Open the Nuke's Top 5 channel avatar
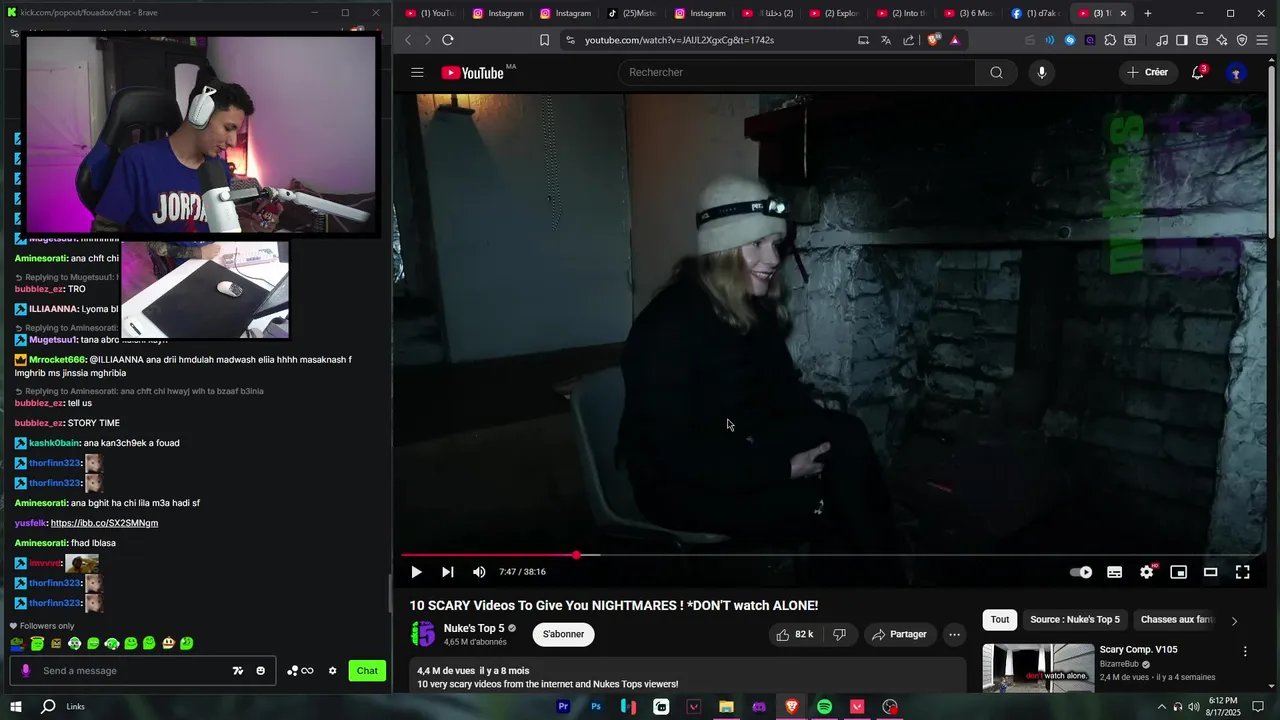 point(423,634)
